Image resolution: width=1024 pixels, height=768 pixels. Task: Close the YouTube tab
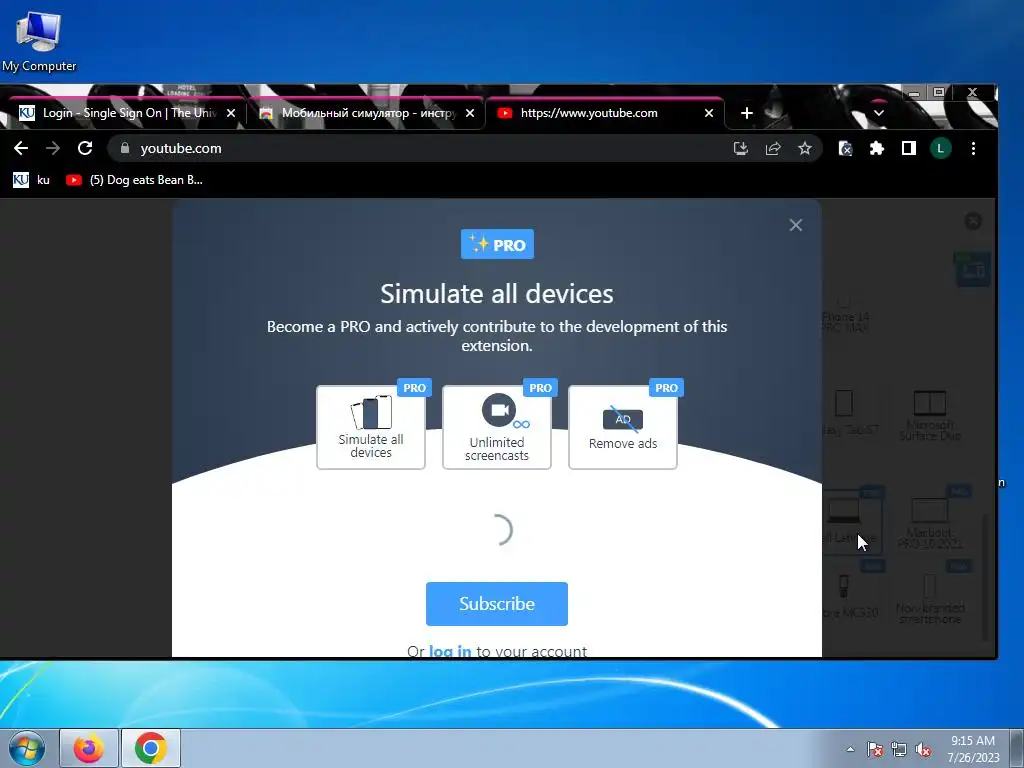pyautogui.click(x=709, y=113)
